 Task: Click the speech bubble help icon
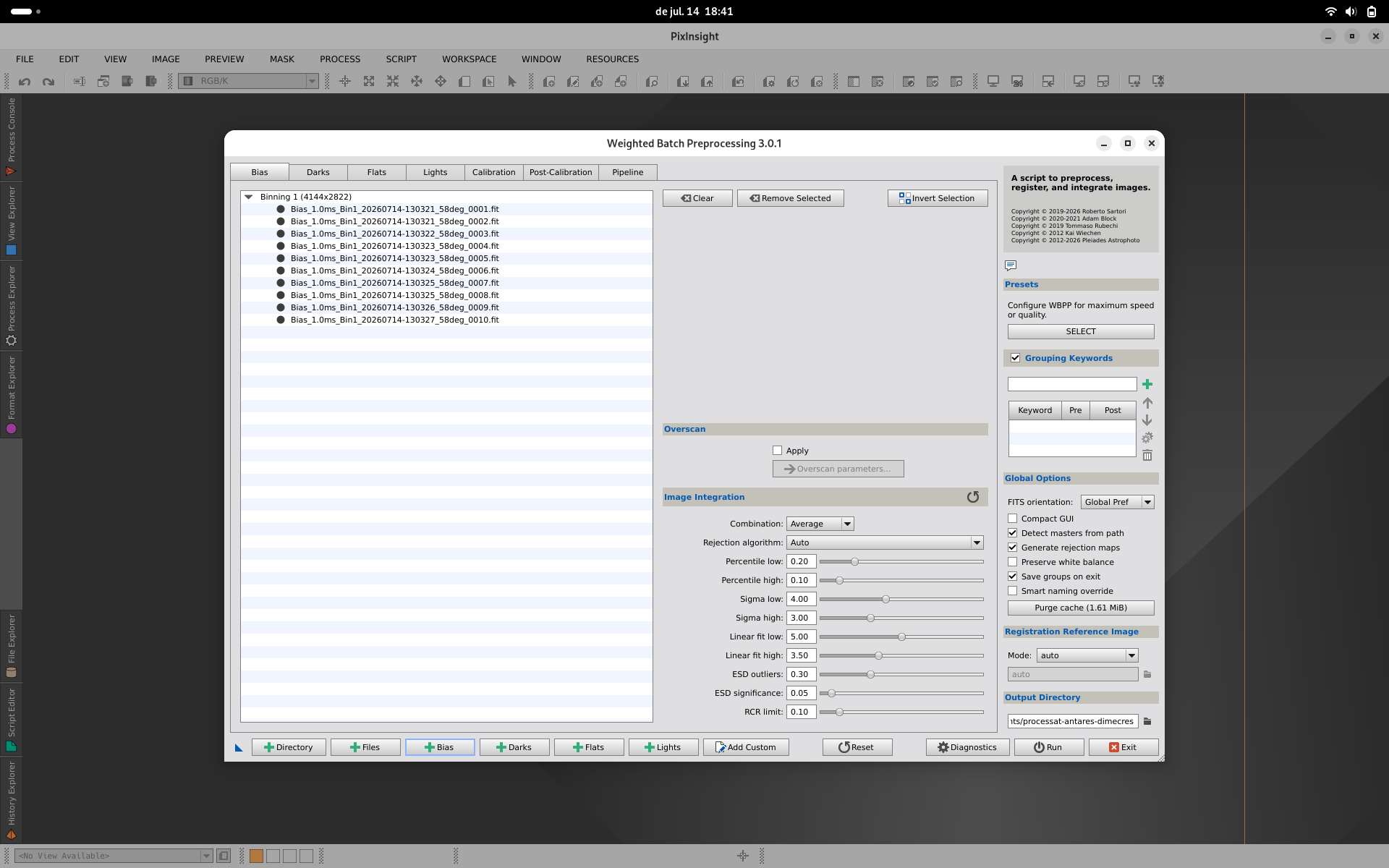click(1011, 265)
